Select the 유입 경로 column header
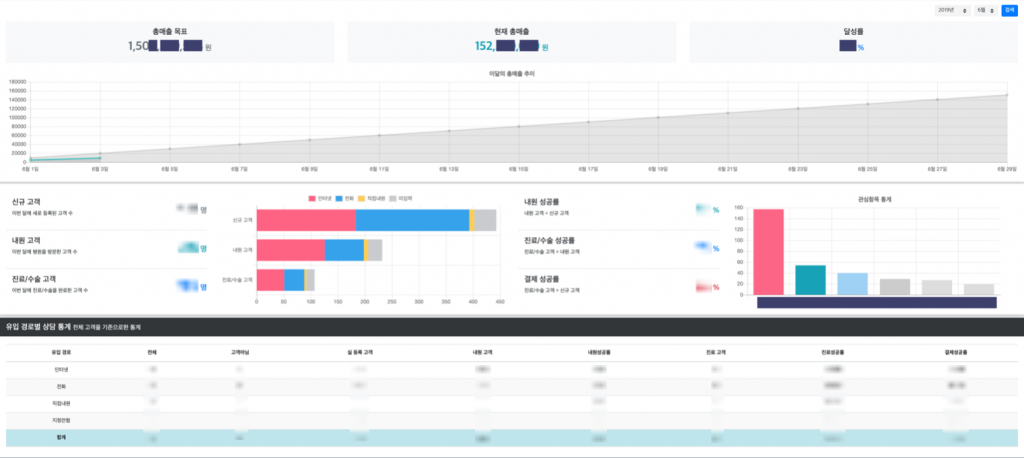The image size is (1024, 458). pos(62,352)
